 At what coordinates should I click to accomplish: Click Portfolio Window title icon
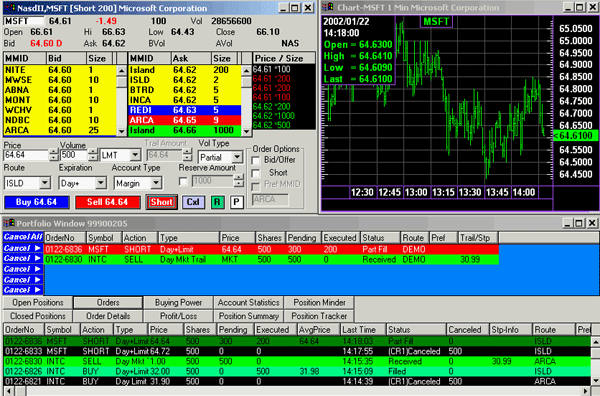tap(9, 223)
